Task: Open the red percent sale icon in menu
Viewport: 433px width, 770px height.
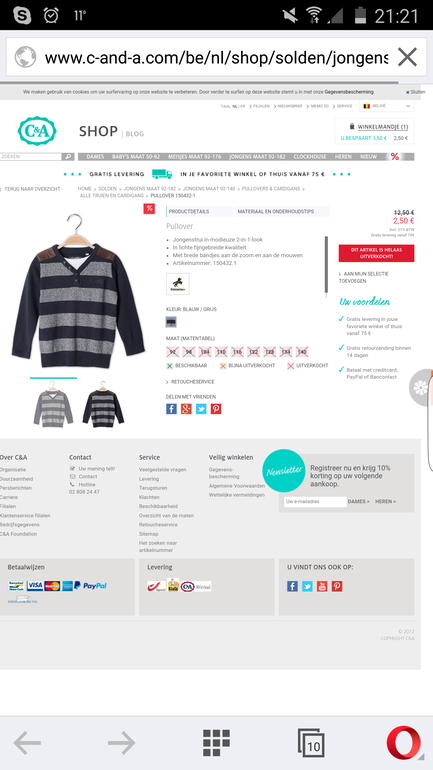Action: pos(395,157)
